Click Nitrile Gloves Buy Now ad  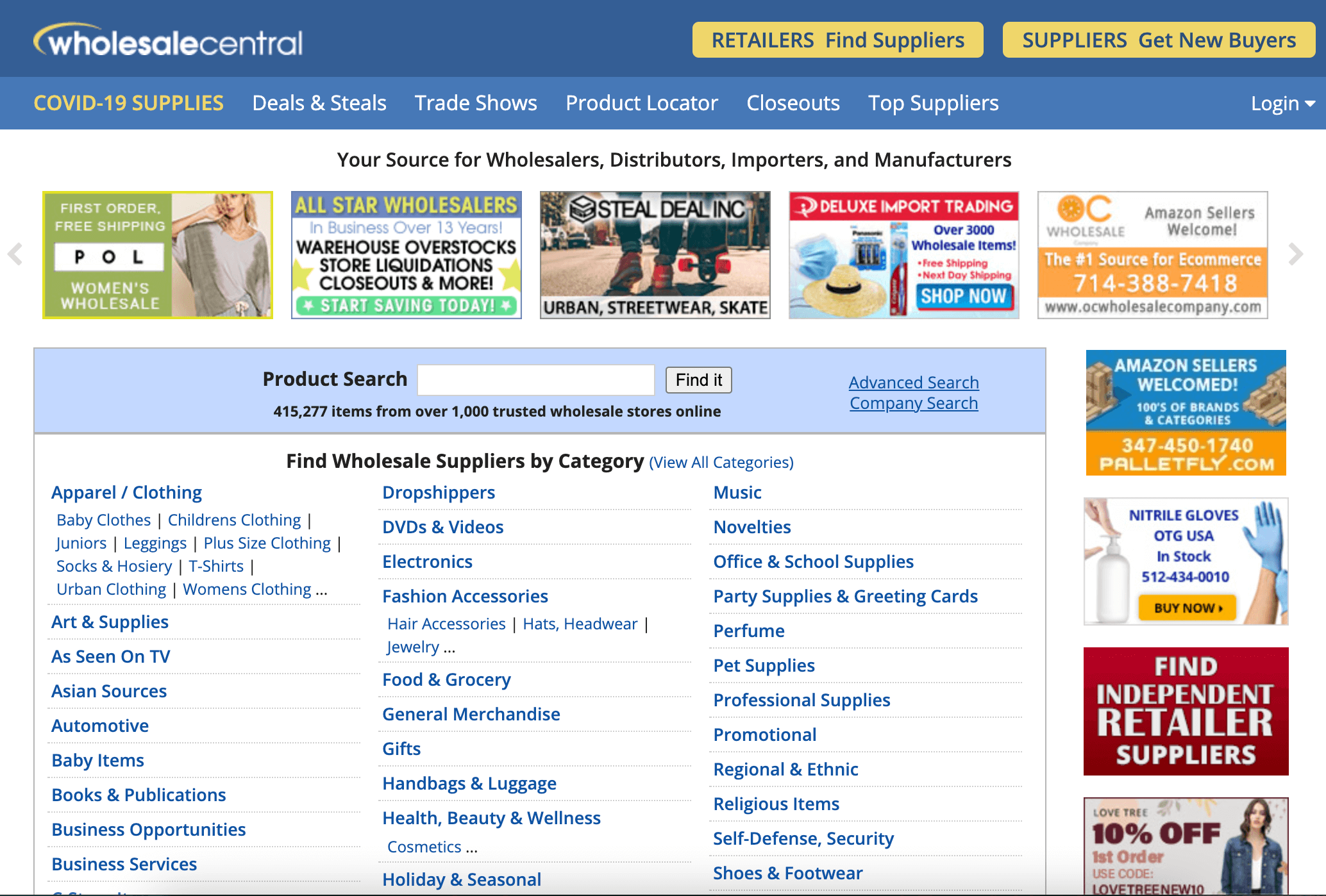coord(1186,561)
